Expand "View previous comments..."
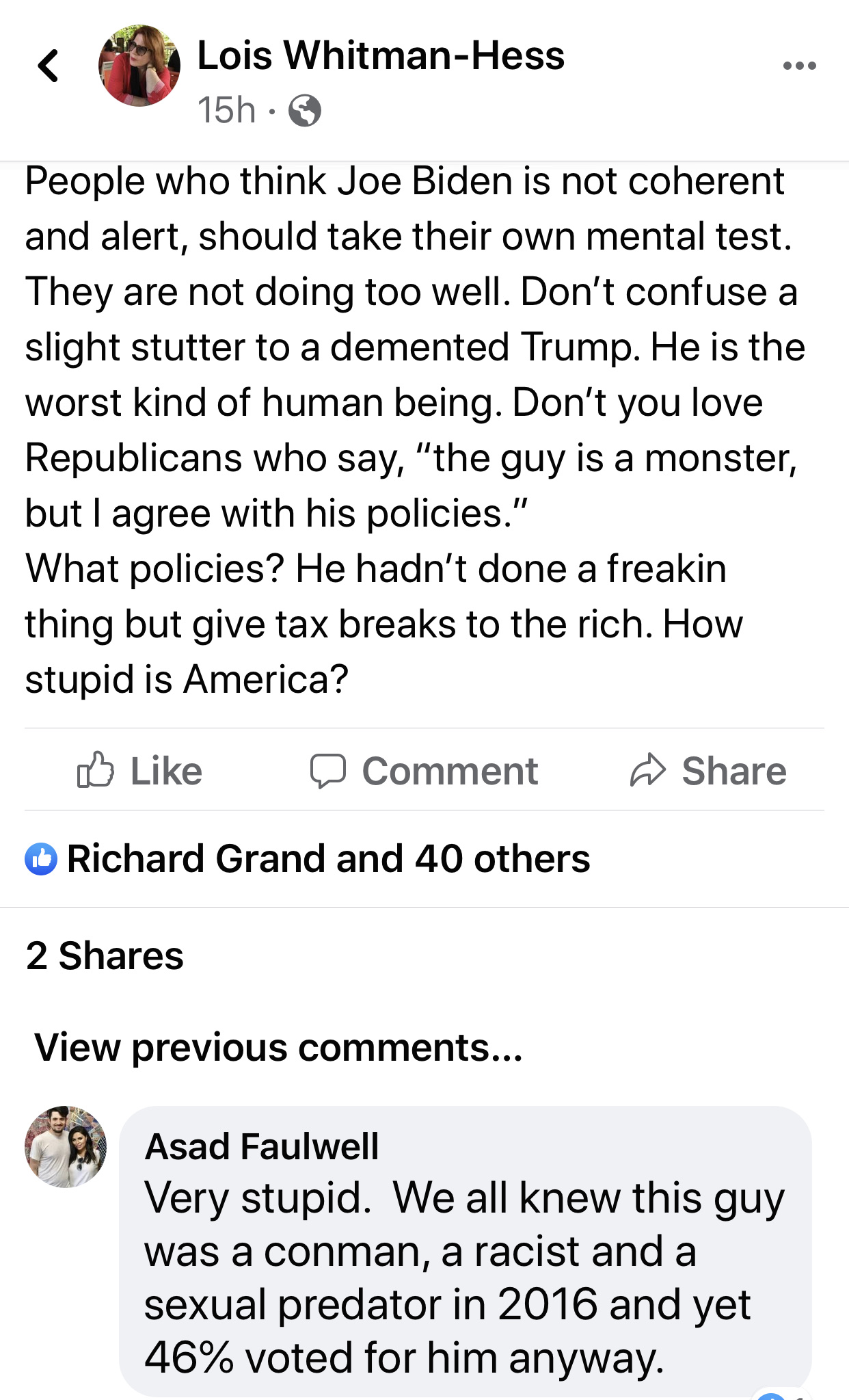The height and width of the screenshot is (1400, 849). (278, 1047)
